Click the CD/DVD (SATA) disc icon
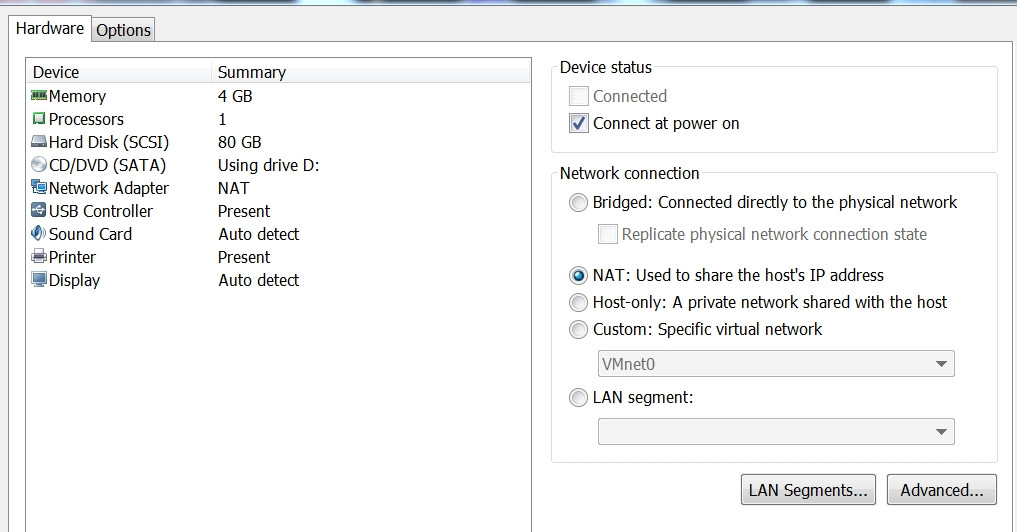 click(x=39, y=165)
